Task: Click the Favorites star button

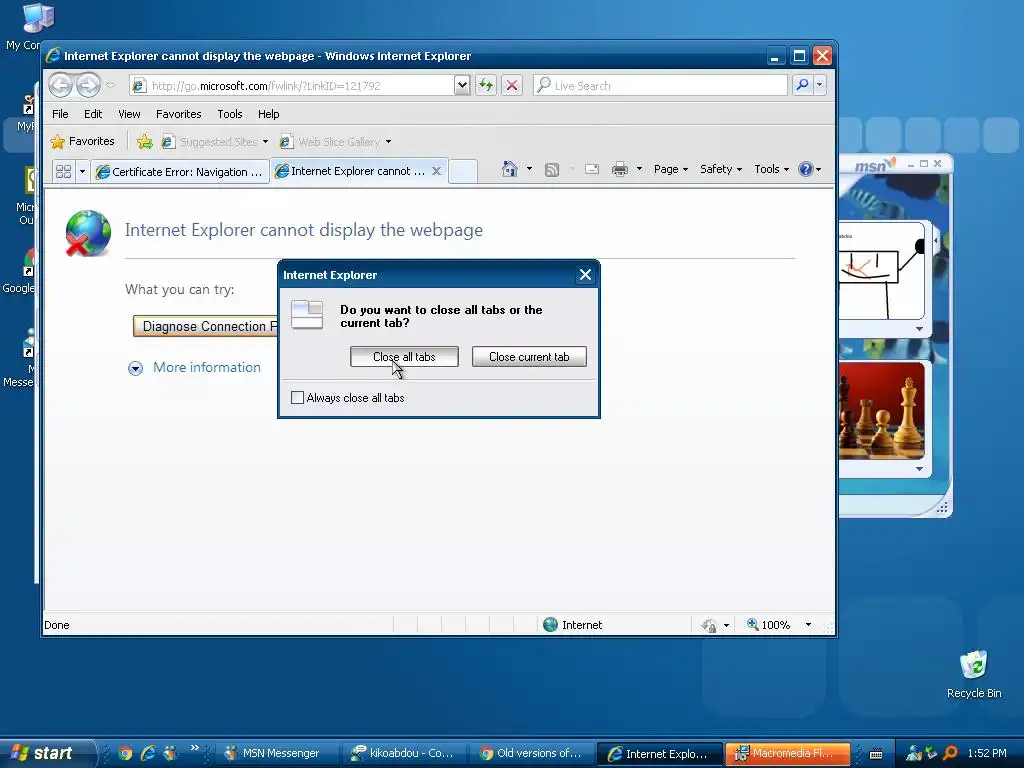Action: pos(83,141)
